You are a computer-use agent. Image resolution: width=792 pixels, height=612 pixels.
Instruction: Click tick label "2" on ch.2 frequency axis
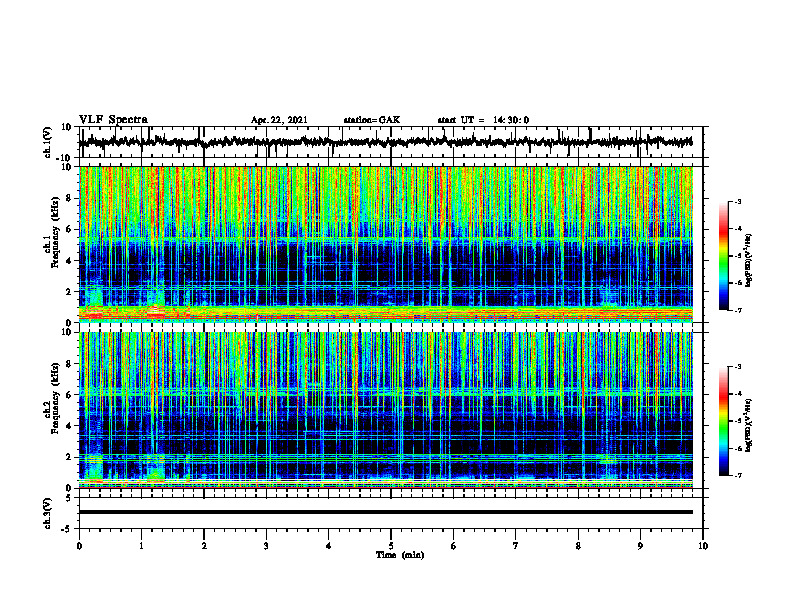[x=69, y=457]
